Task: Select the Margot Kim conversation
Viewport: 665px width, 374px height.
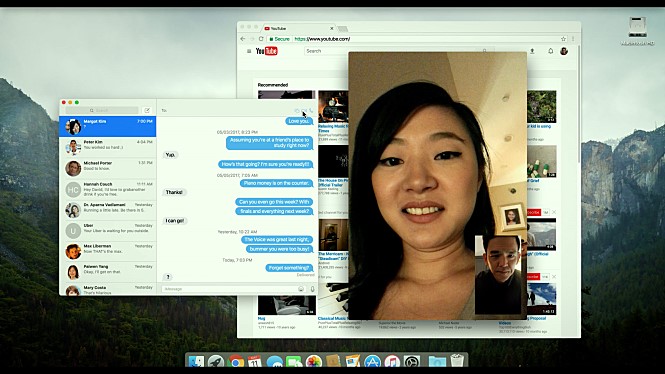Action: (108, 126)
